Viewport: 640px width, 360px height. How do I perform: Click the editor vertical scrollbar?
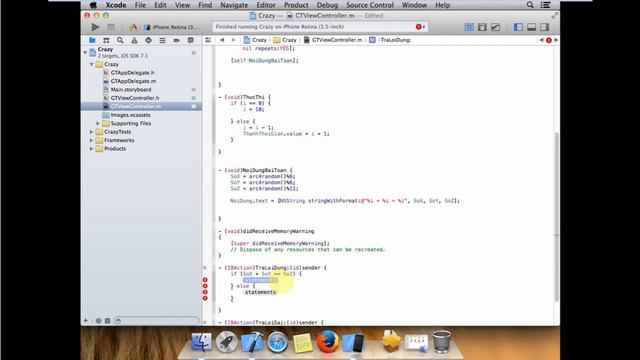556,216
